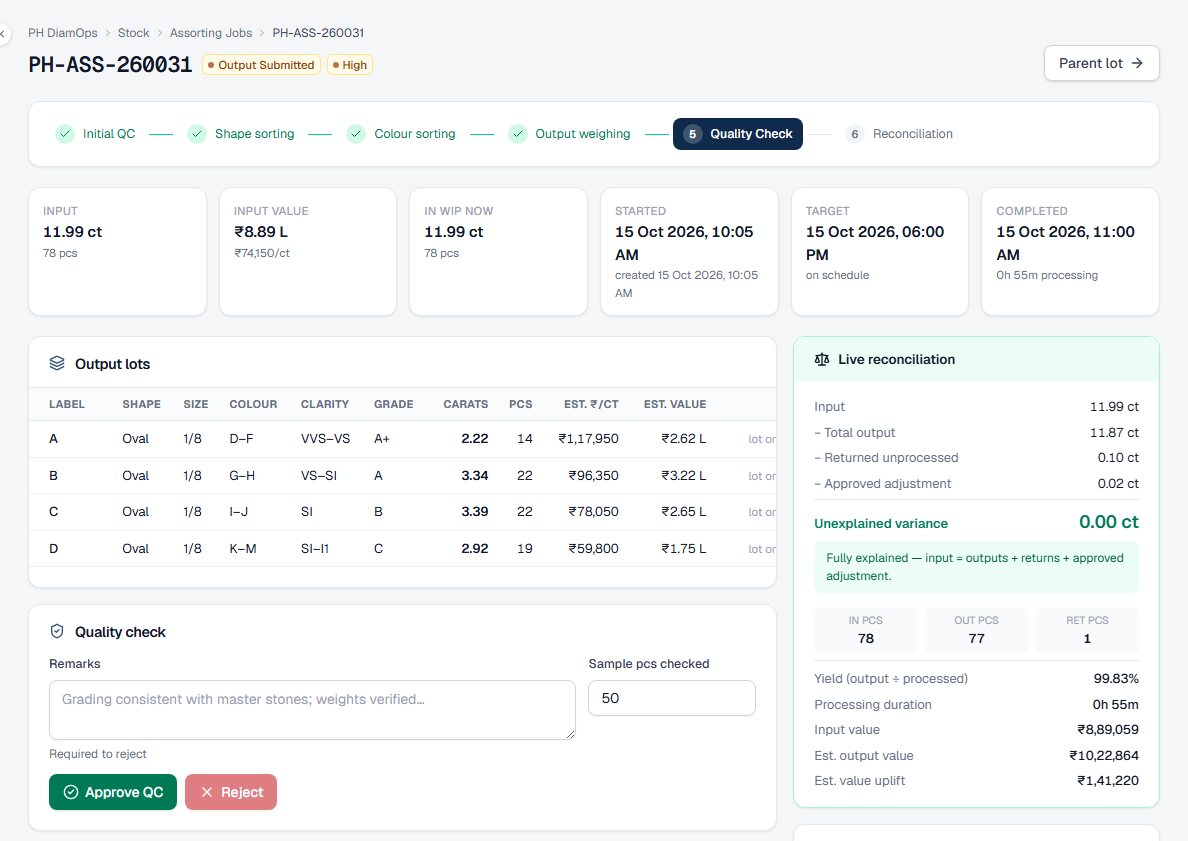This screenshot has width=1188, height=841.
Task: Click the Live reconciliation scales icon
Action: [x=822, y=359]
